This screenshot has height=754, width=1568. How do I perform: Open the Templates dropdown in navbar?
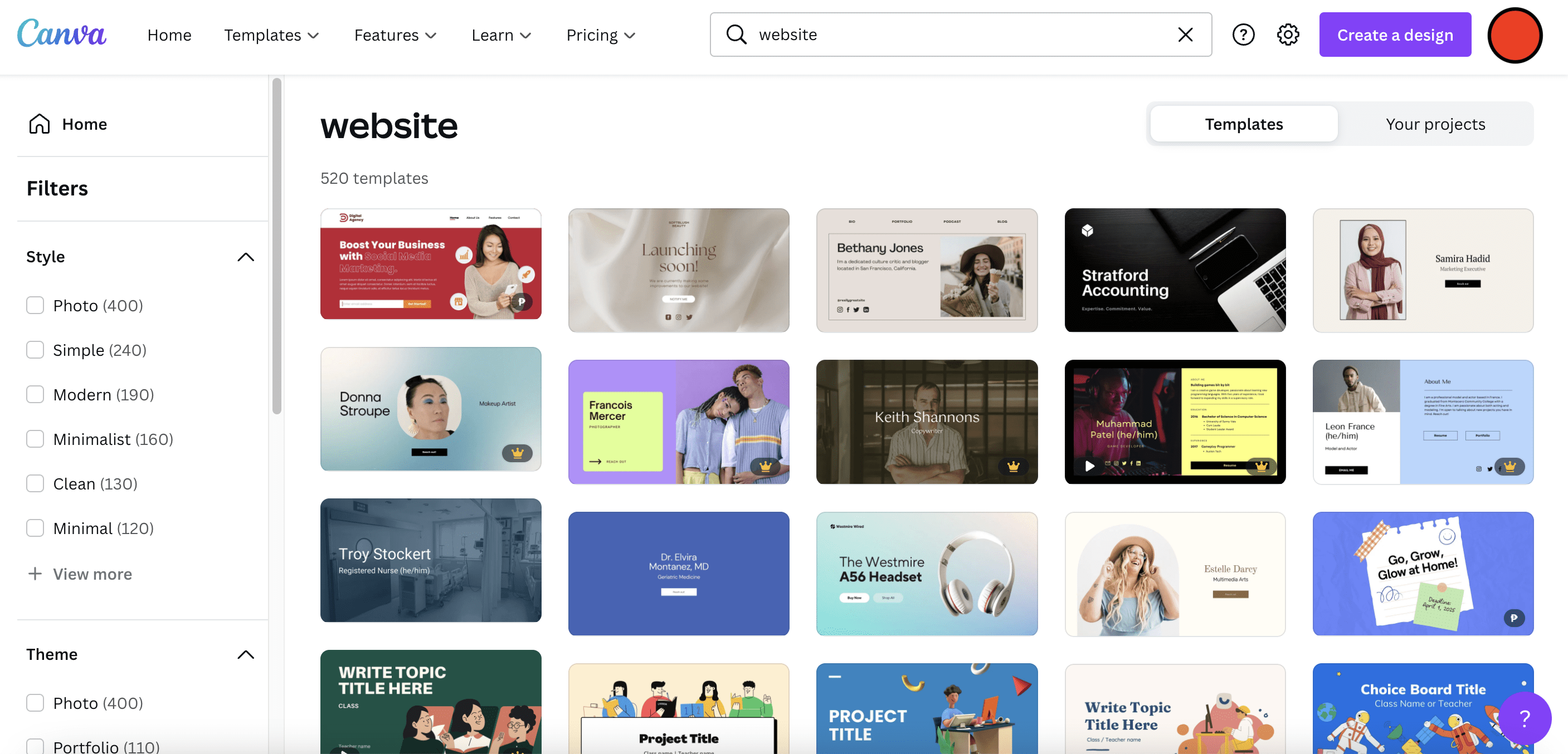(x=271, y=35)
